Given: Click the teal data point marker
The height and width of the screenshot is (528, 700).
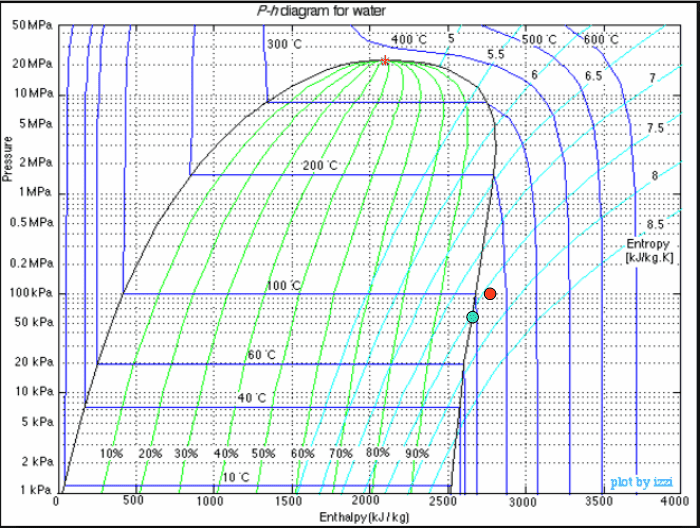Looking at the screenshot, I should [x=473, y=317].
